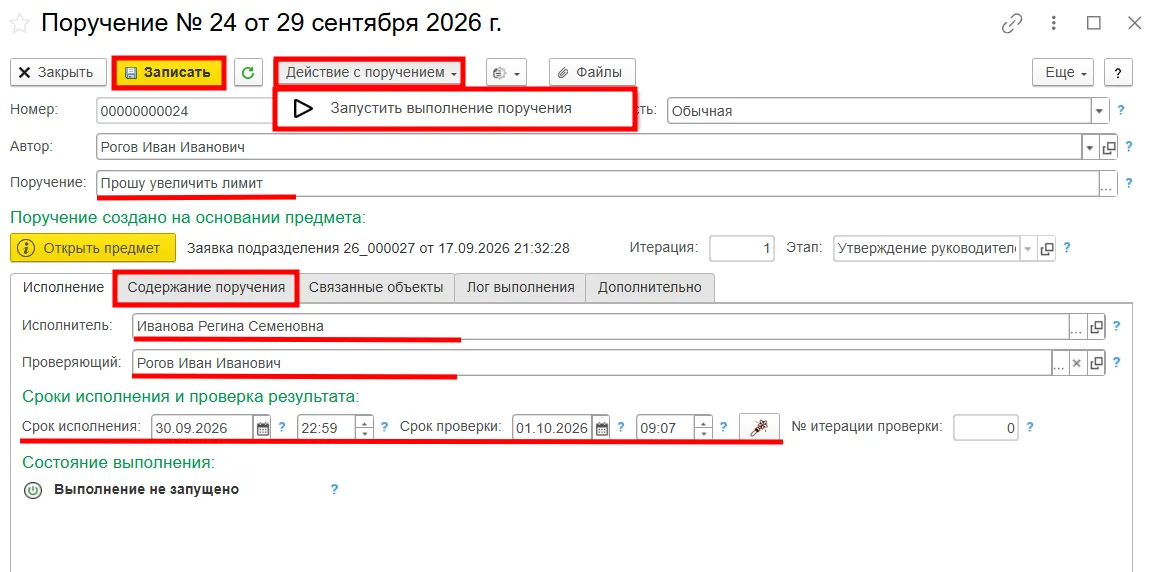Viewport: 1150px width, 572px height.
Task: Click Открыть предмет button
Action: click(93, 248)
